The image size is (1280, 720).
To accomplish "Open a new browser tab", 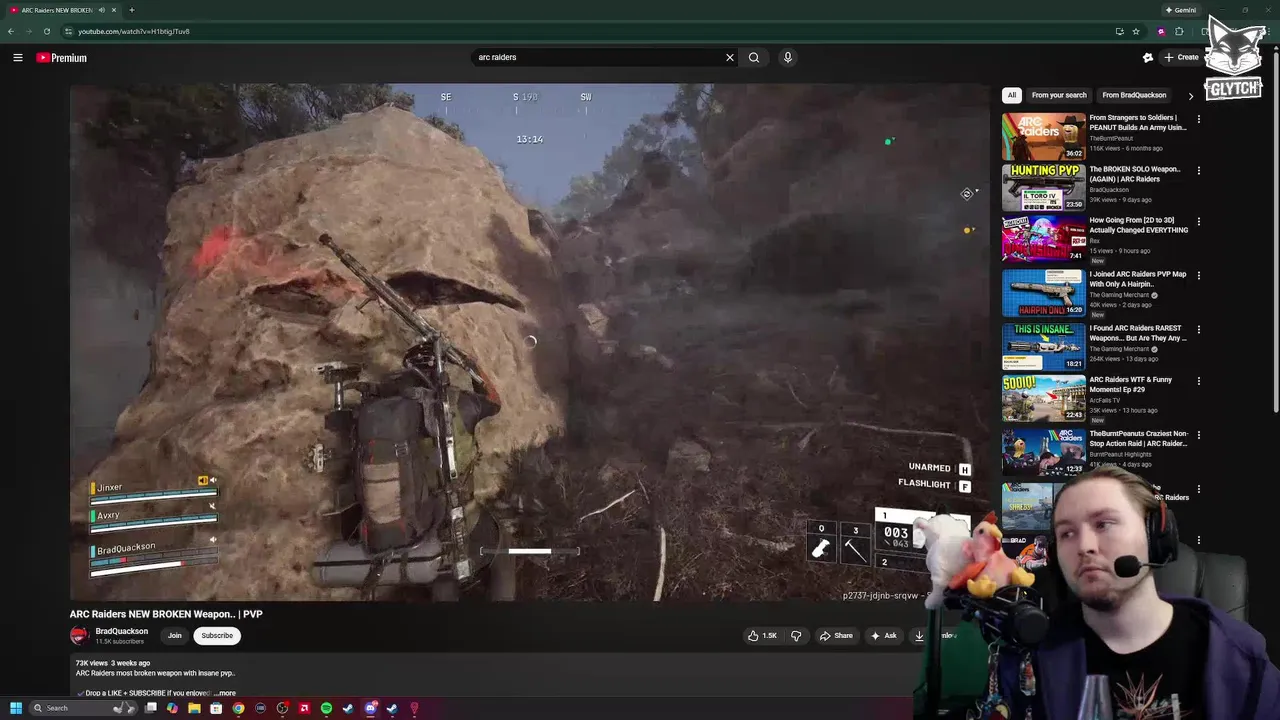I will click(131, 10).
